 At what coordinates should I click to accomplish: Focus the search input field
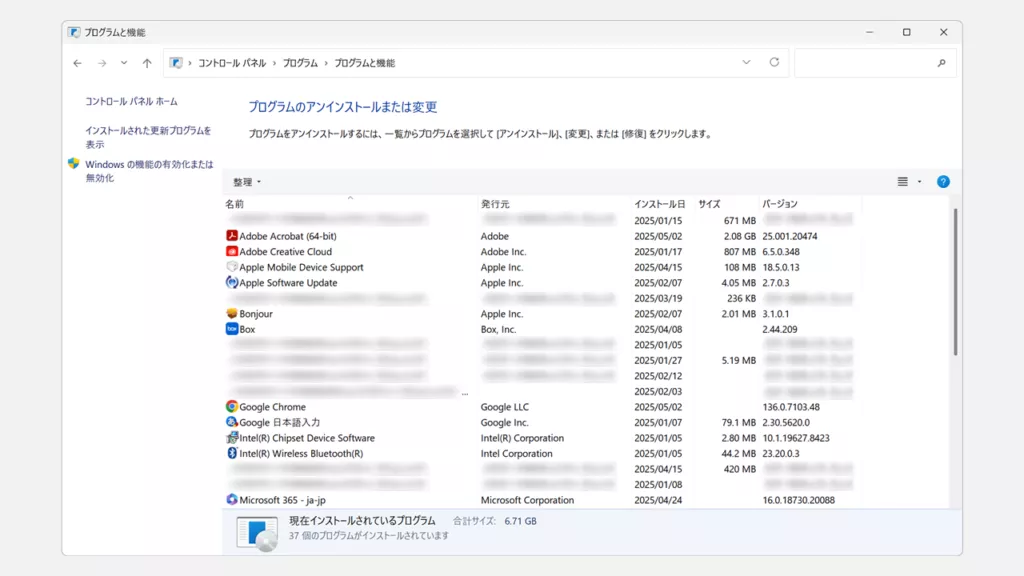point(865,63)
